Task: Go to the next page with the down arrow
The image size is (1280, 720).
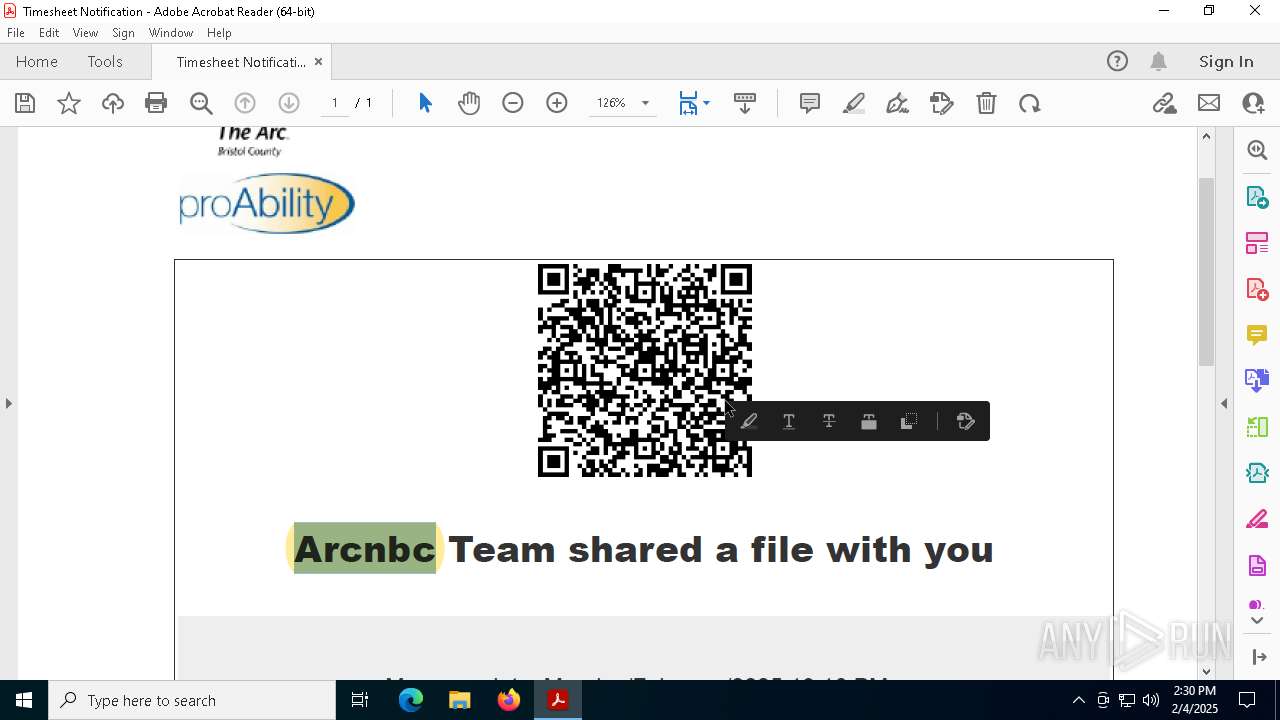Action: coord(289,103)
